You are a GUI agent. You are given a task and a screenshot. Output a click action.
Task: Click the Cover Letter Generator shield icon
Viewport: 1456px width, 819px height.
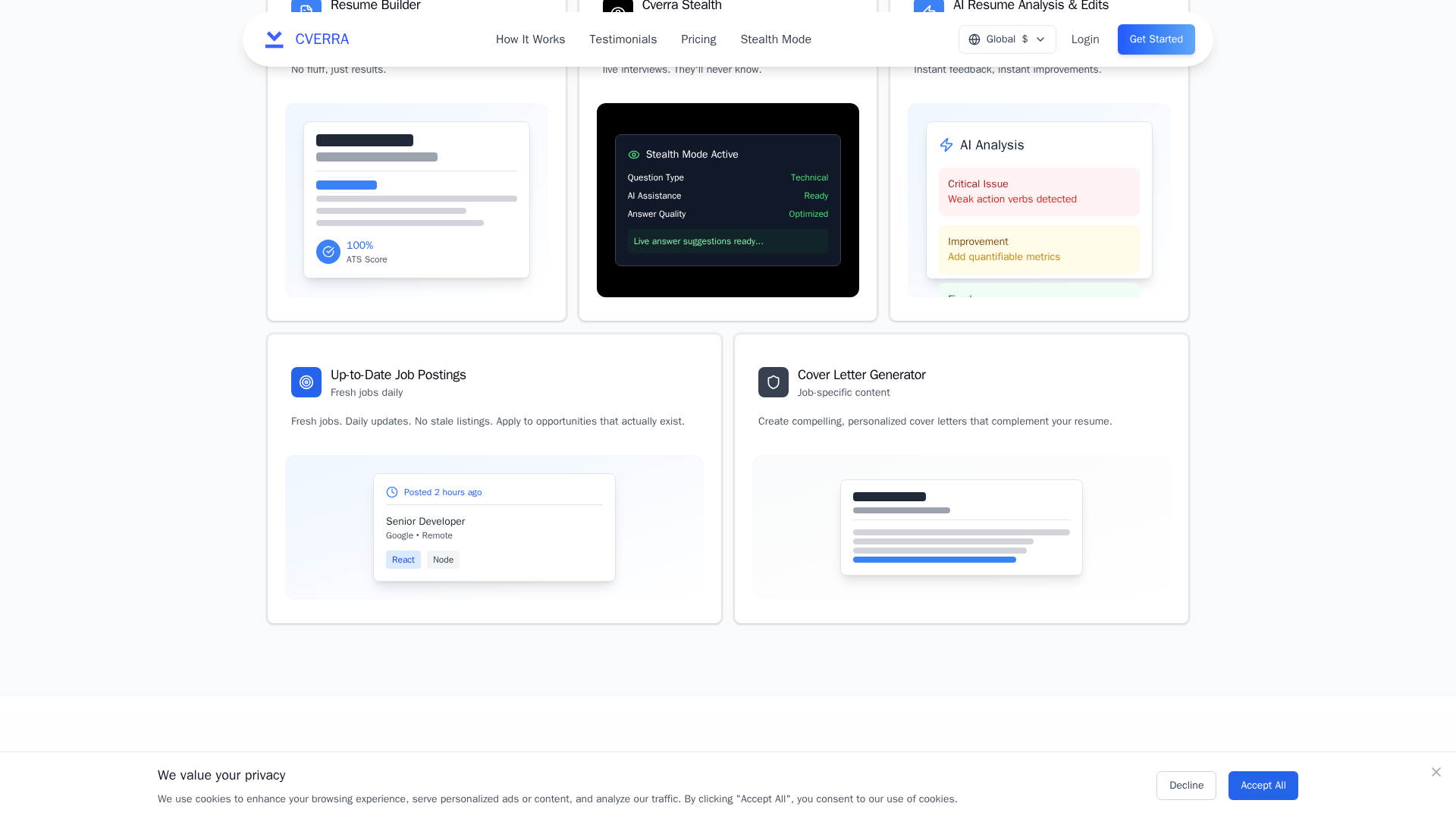(x=773, y=382)
